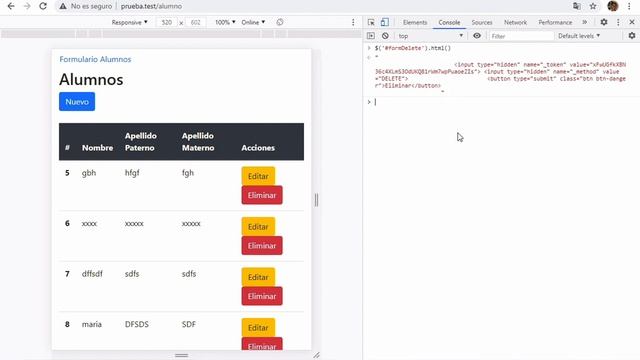Close the DevTools panel
This screenshot has height=360, width=640.
click(x=632, y=22)
